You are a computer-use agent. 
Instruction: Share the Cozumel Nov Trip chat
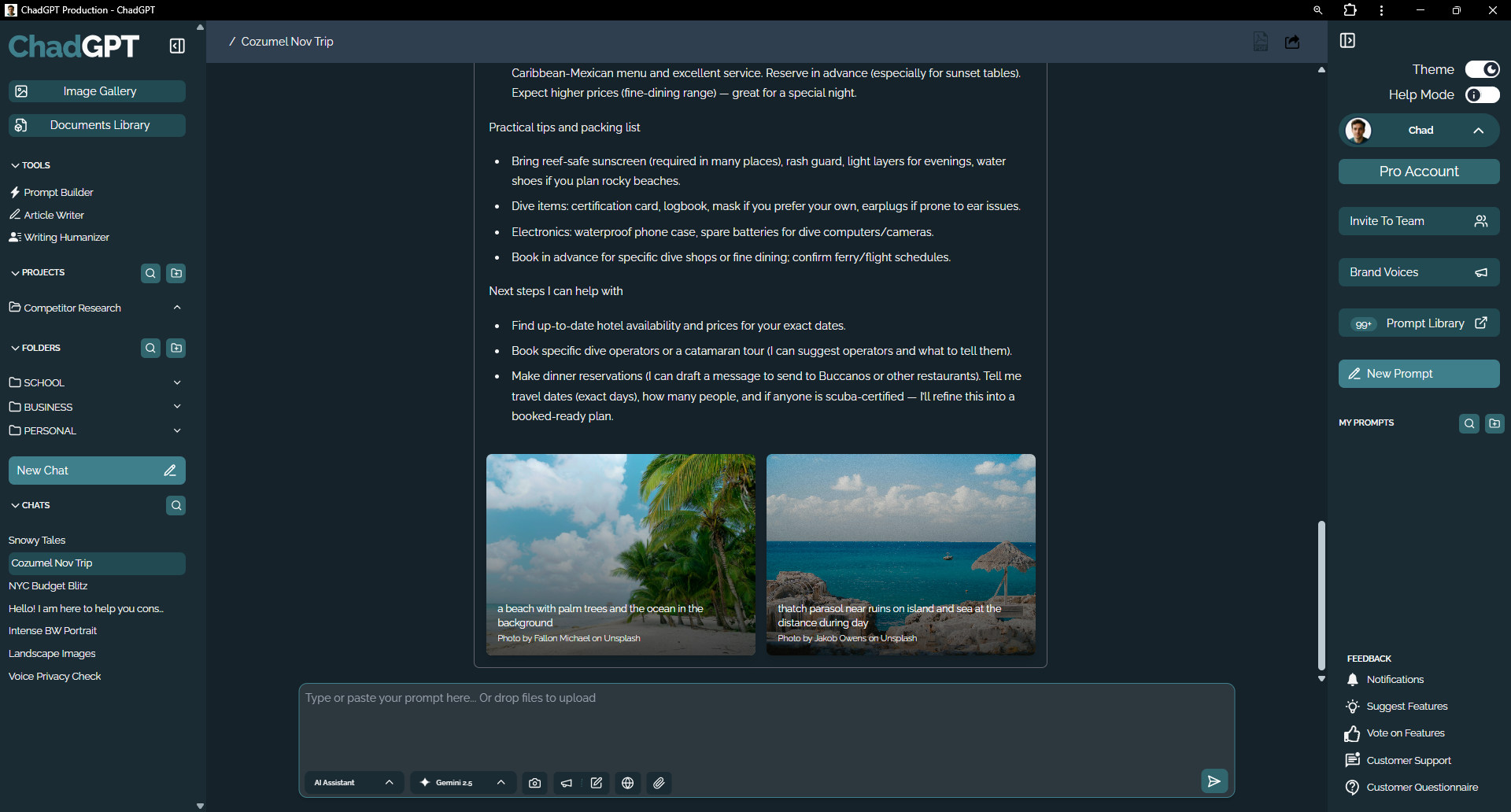[x=1291, y=41]
